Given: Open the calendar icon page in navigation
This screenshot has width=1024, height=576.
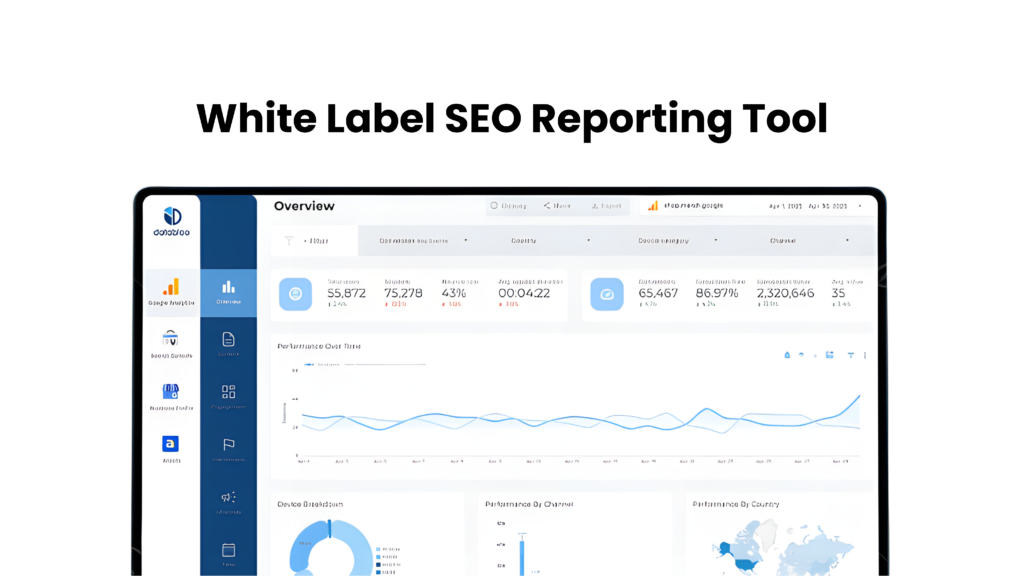Looking at the screenshot, I should (228, 550).
